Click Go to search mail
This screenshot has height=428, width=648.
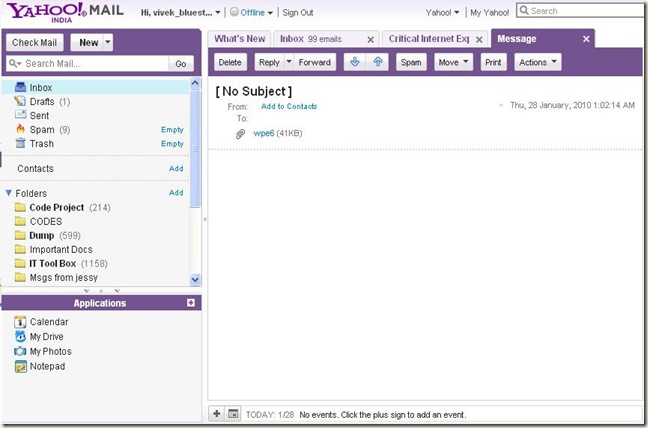(181, 64)
